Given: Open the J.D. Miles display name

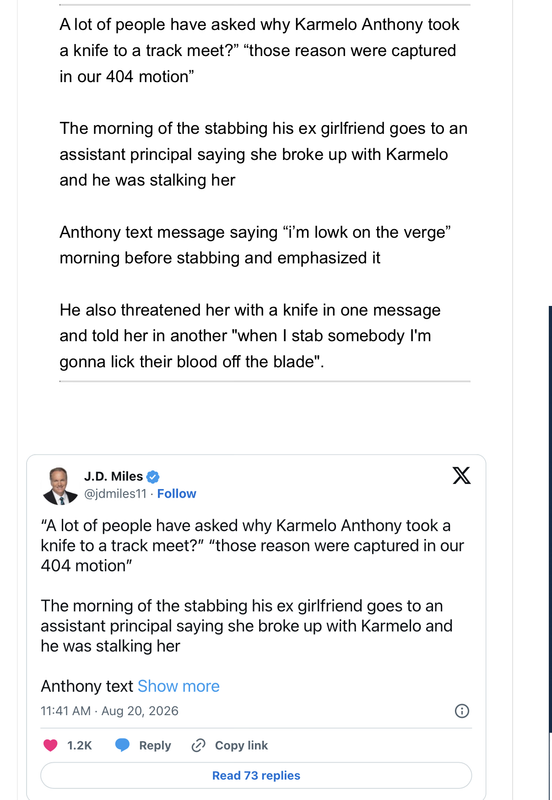Looking at the screenshot, I should click(113, 477).
